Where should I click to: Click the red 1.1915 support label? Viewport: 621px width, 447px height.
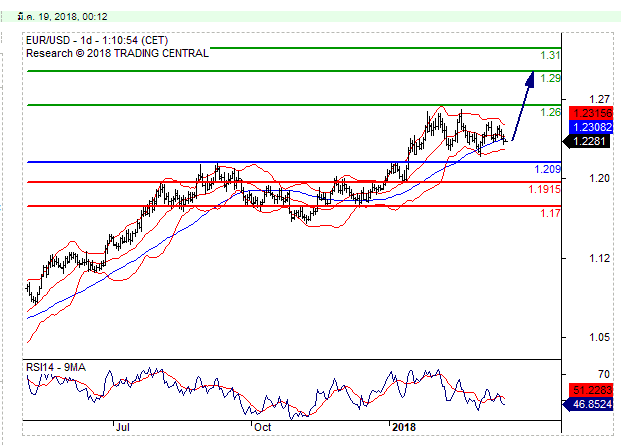click(545, 189)
